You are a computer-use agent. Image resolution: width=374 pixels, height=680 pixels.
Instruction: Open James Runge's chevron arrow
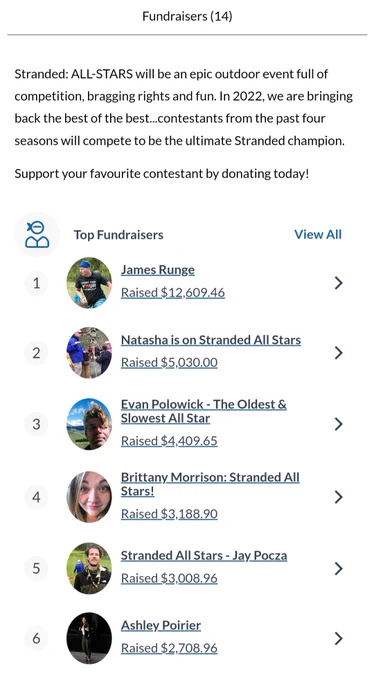tap(338, 283)
